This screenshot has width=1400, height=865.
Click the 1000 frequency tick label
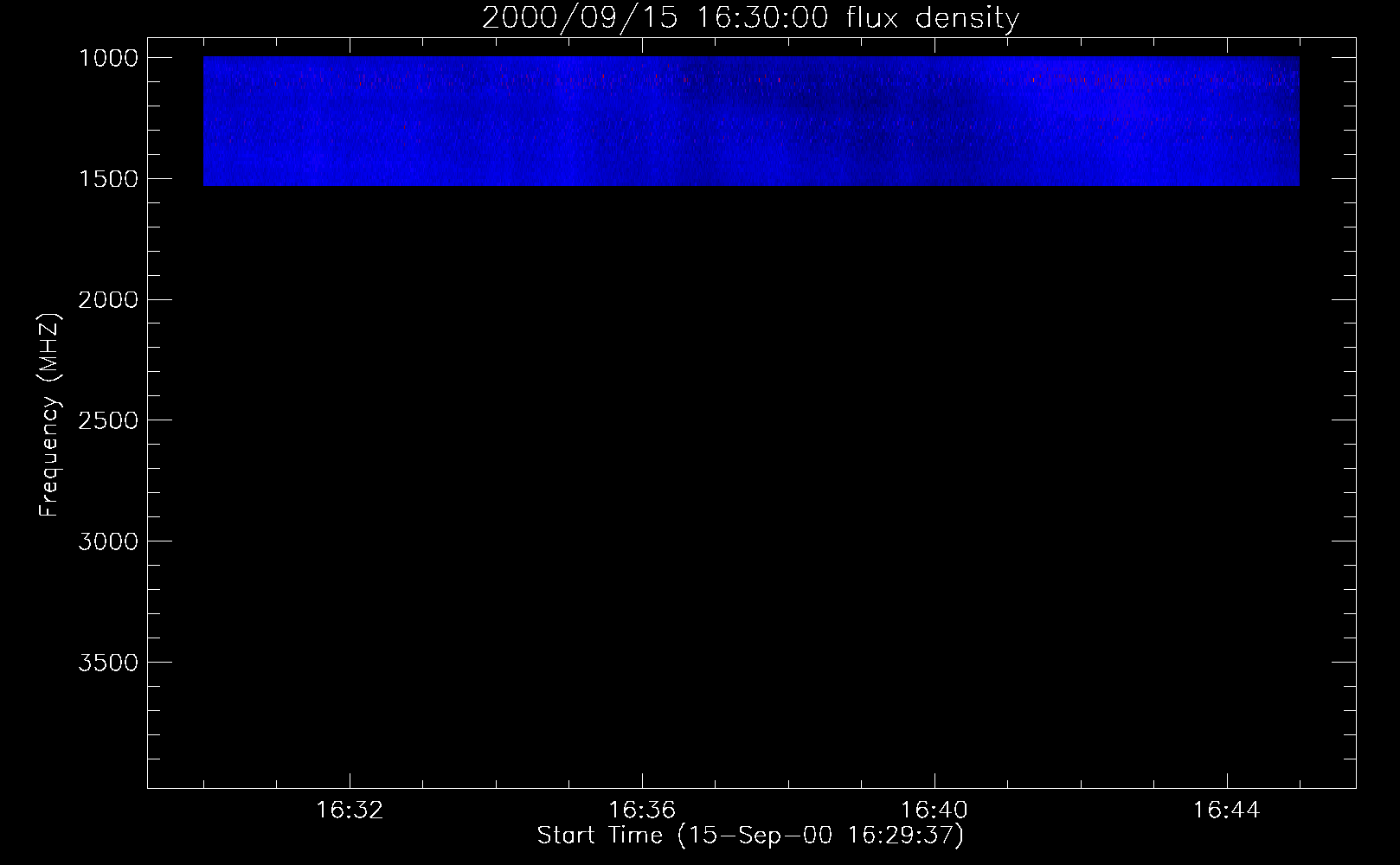[108, 58]
